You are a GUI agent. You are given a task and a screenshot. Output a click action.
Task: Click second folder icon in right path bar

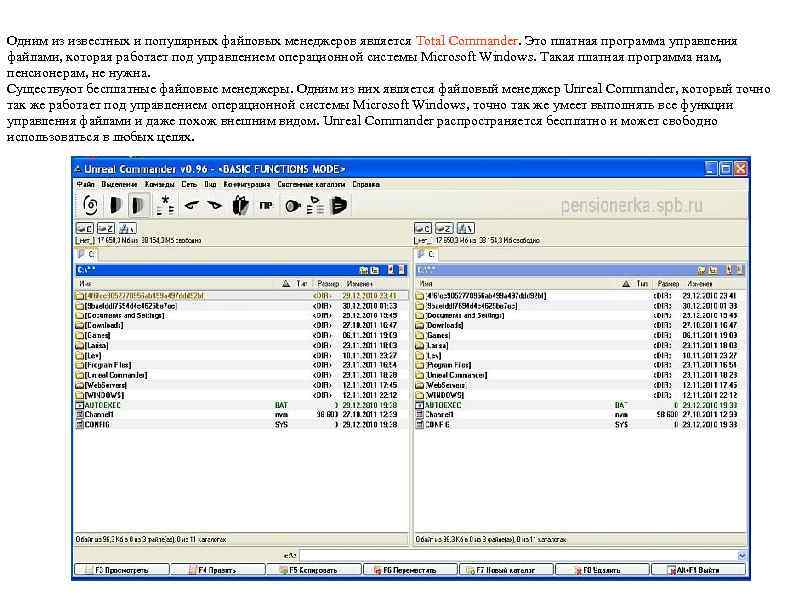point(713,270)
